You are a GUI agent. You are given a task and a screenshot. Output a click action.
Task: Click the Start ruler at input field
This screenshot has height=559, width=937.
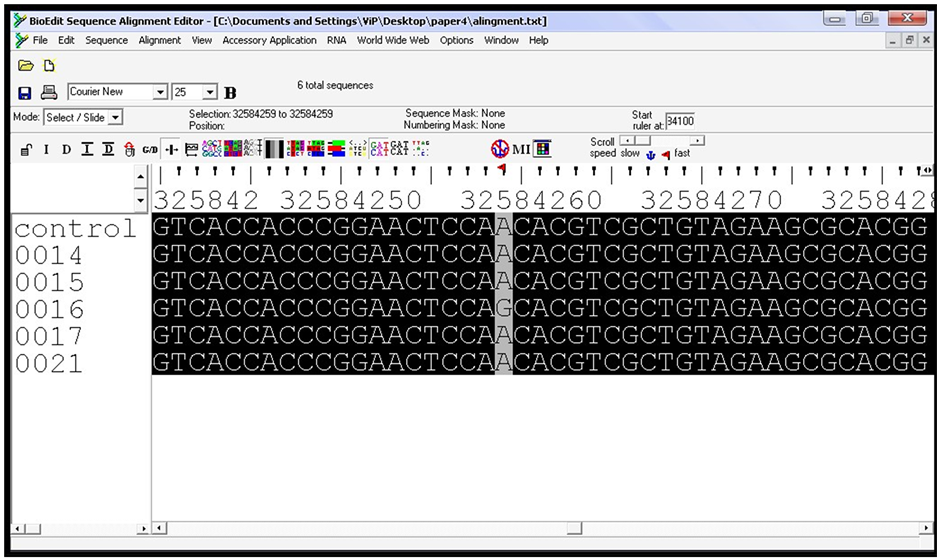tap(680, 121)
